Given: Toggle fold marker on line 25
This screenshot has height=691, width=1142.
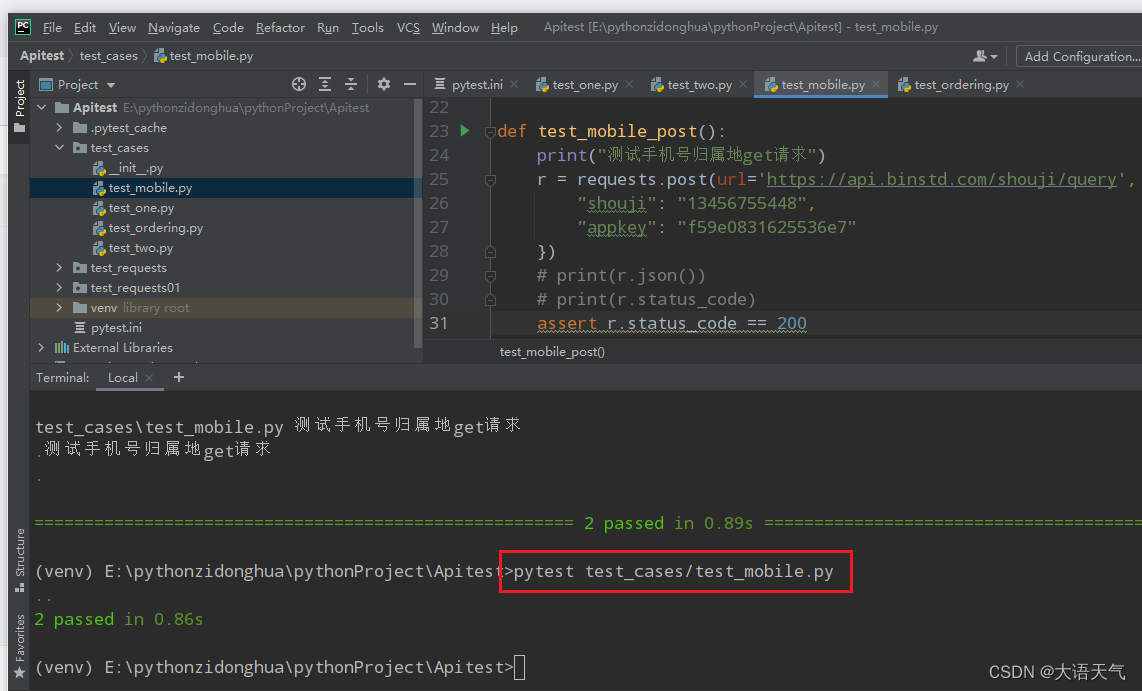Looking at the screenshot, I should 490,180.
